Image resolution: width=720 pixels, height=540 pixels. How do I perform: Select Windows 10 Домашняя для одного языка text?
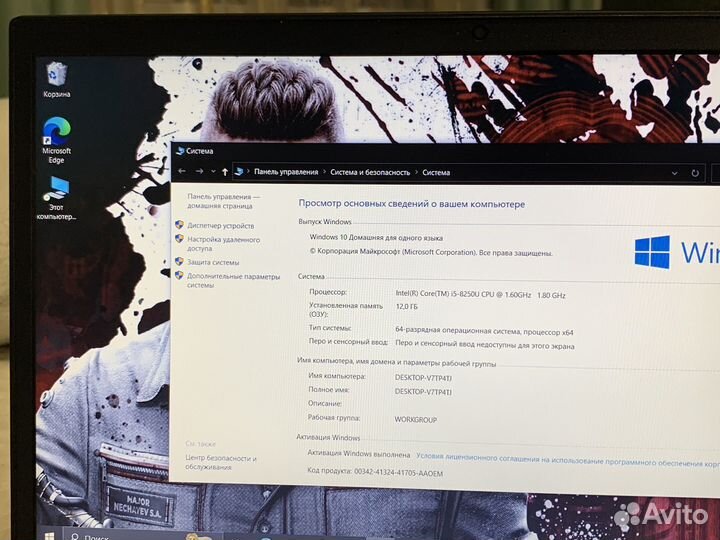click(376, 238)
